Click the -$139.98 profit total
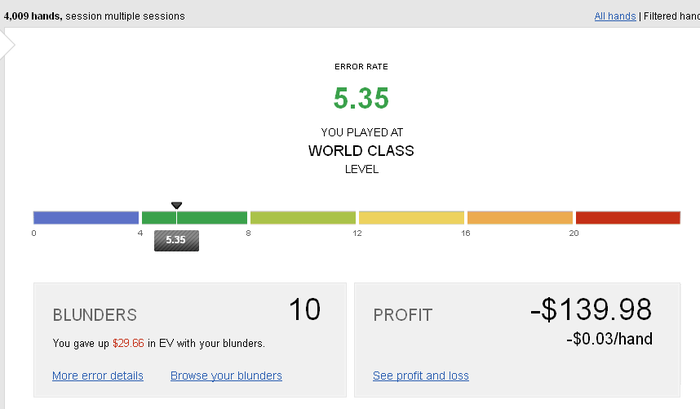 [591, 310]
